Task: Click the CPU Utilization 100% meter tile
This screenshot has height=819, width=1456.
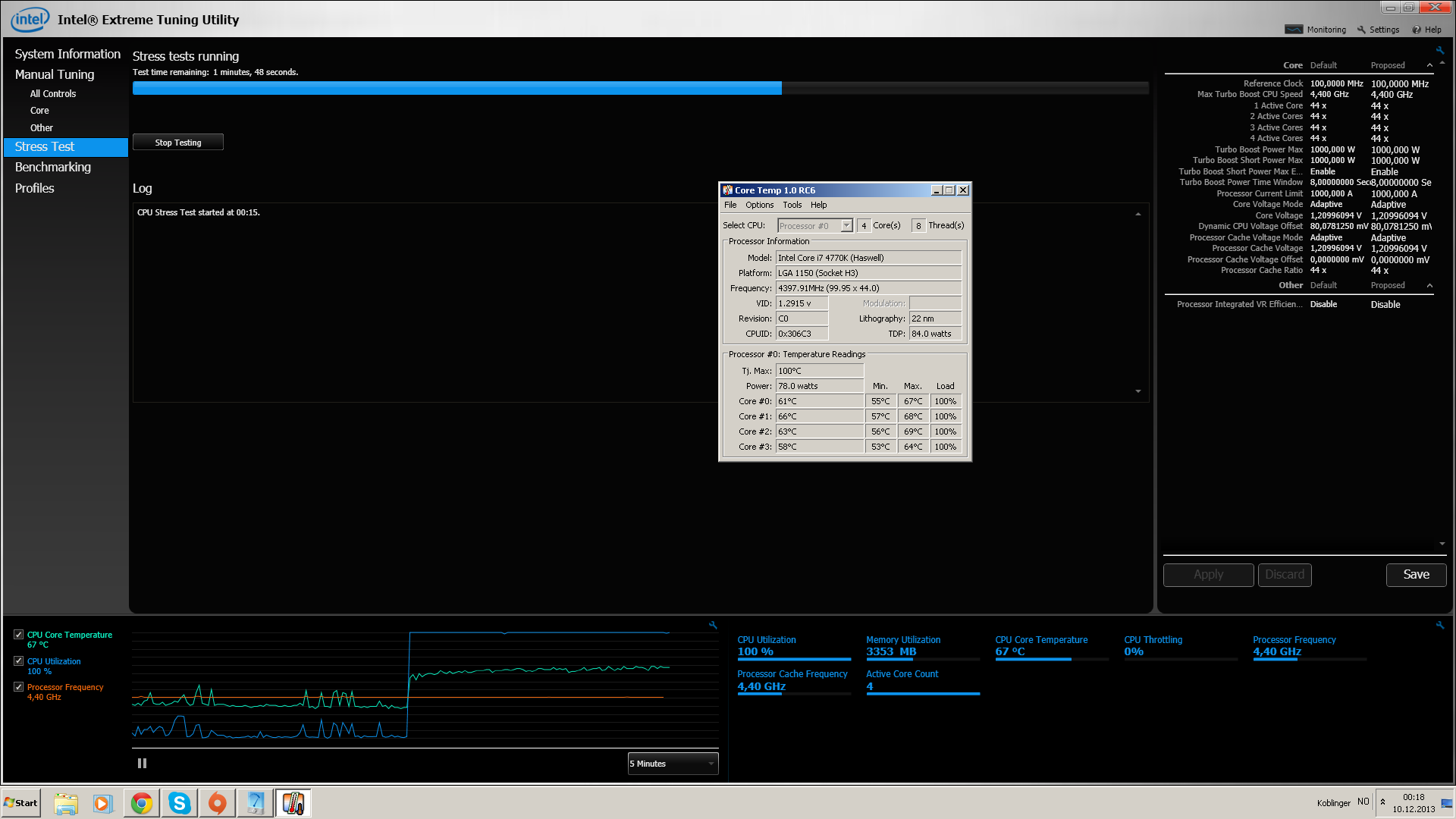Action: 794,648
